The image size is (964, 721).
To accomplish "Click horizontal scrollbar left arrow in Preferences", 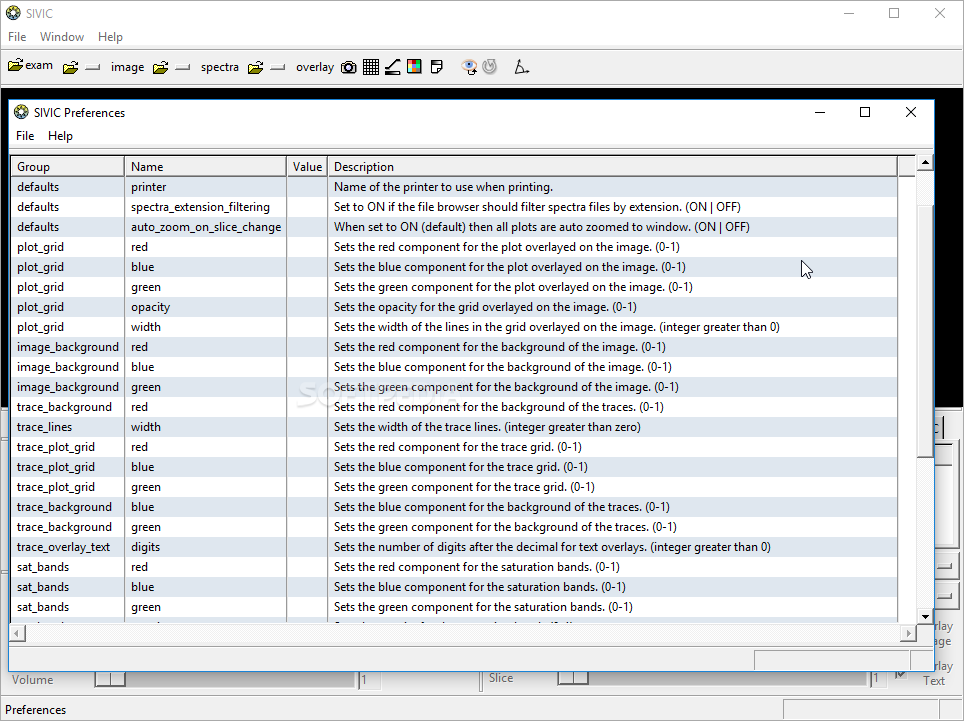I will point(17,633).
